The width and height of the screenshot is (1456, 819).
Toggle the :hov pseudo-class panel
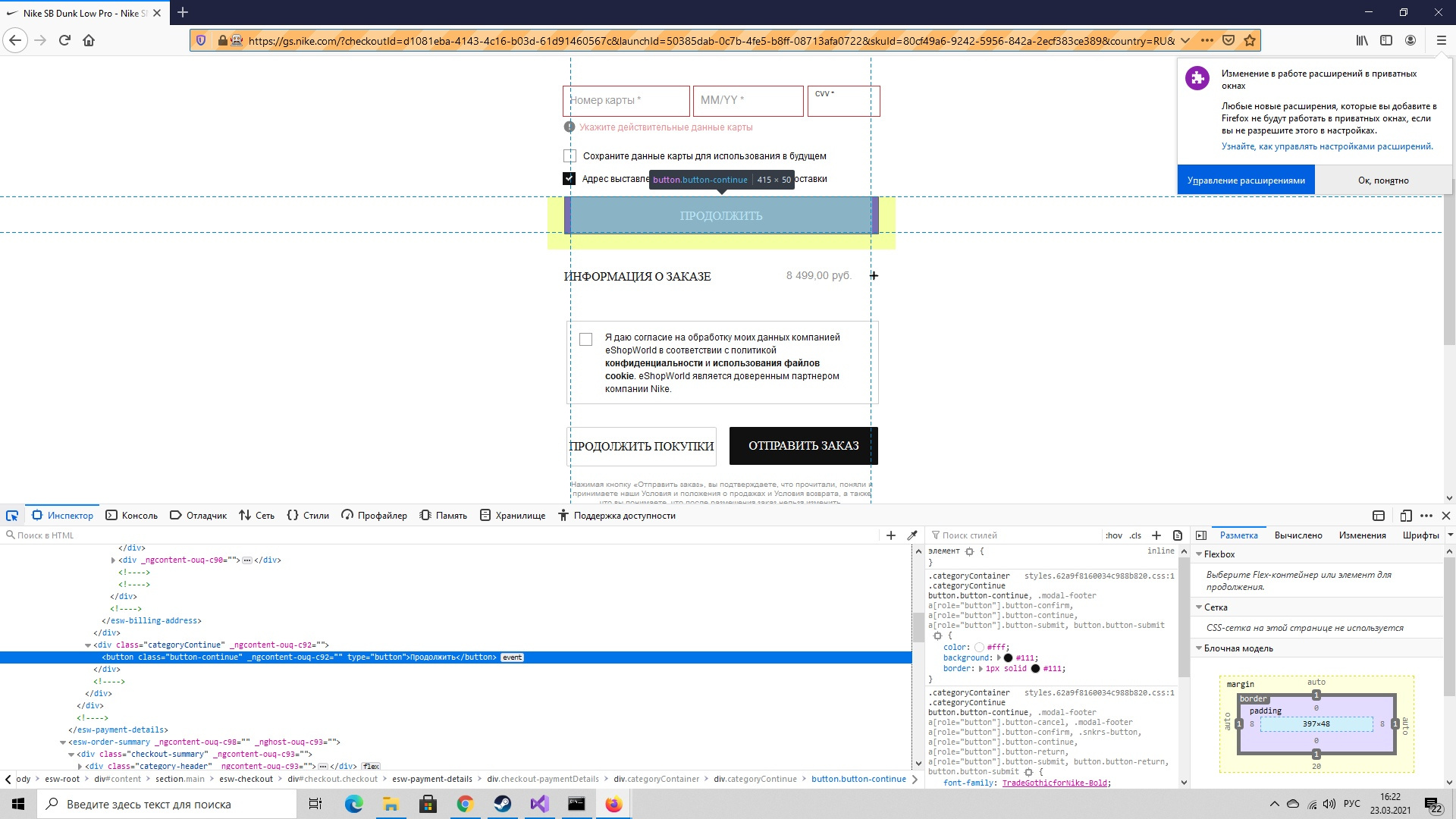tap(1114, 535)
